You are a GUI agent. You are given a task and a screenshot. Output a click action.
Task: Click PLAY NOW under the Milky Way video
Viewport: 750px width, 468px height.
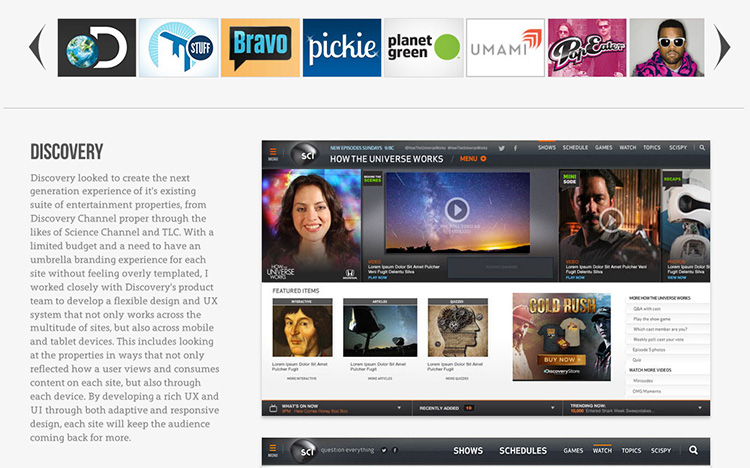(378, 278)
